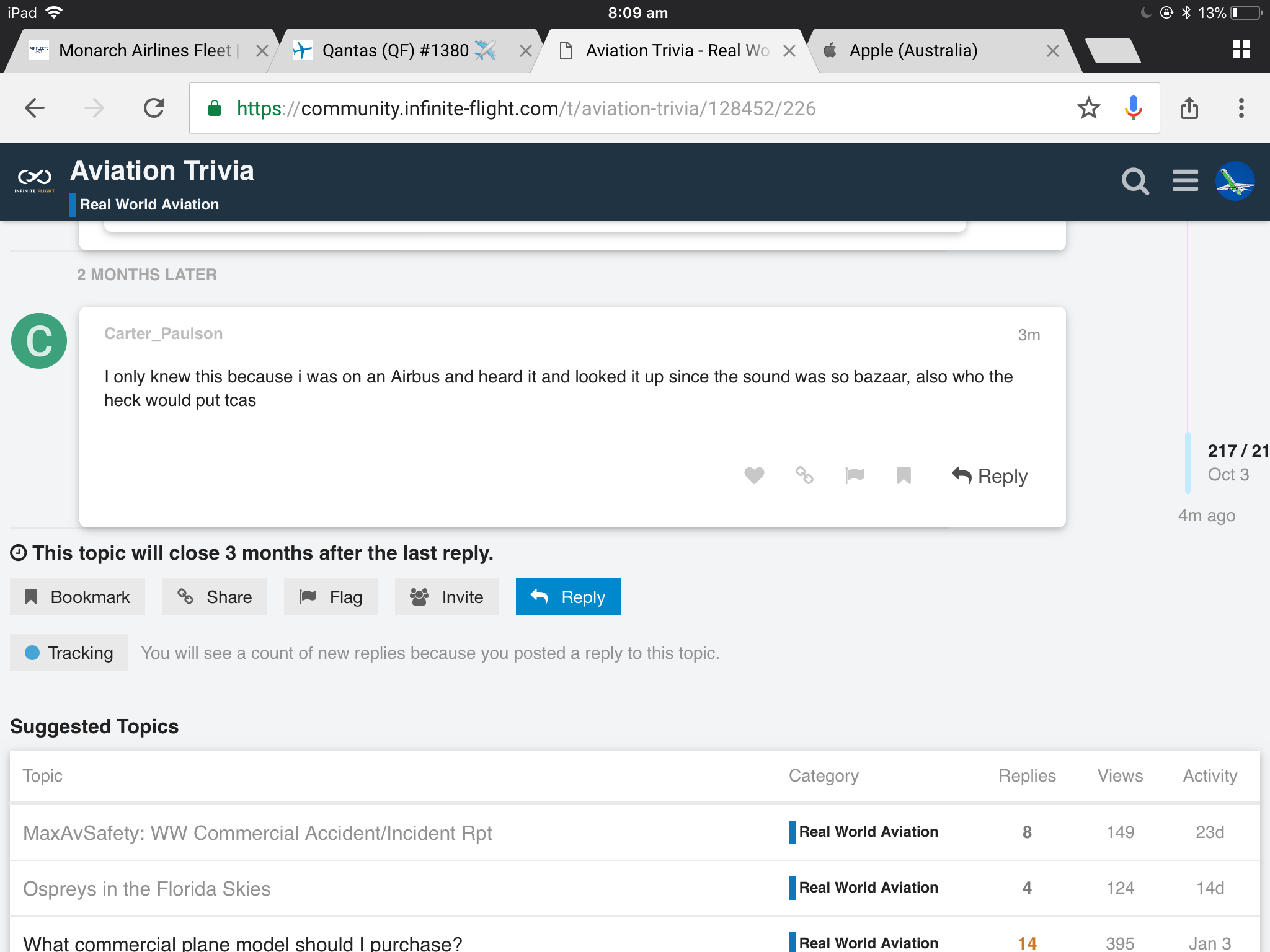The image size is (1270, 952).
Task: Reload the current page
Action: coord(154,108)
